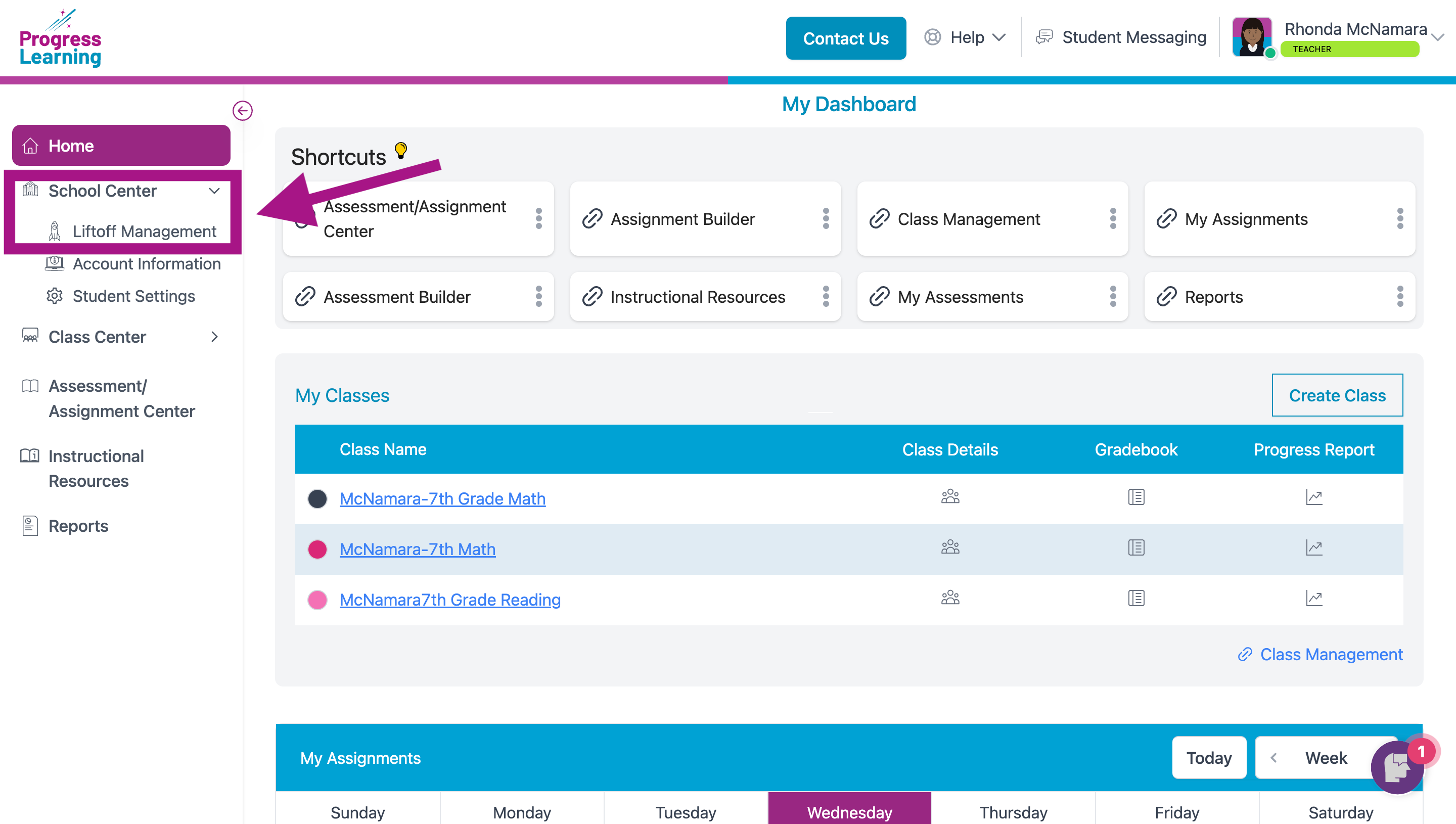Open the chat support bubble
This screenshot has height=824, width=1456.
click(1398, 767)
